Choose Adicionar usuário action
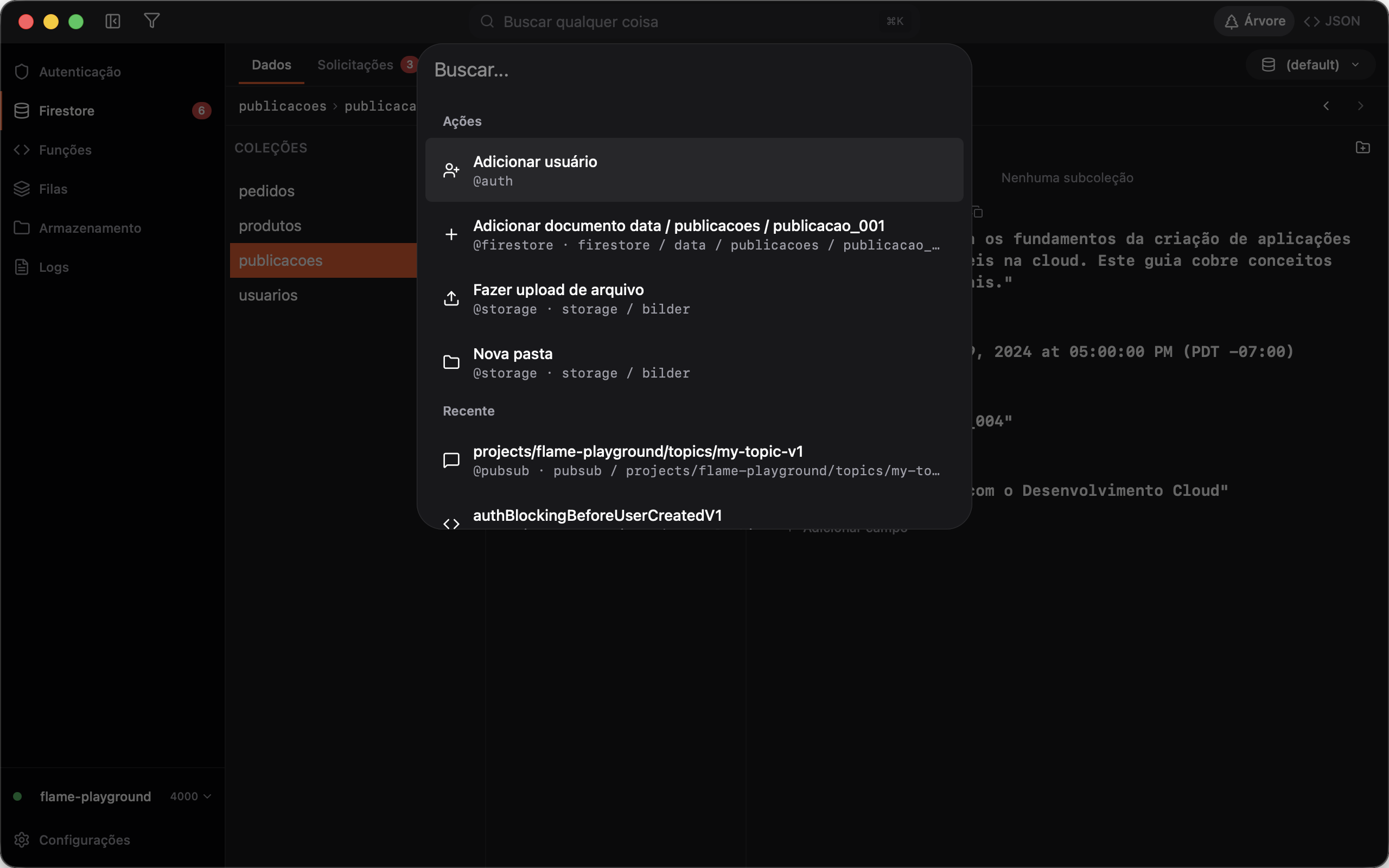 (694, 170)
